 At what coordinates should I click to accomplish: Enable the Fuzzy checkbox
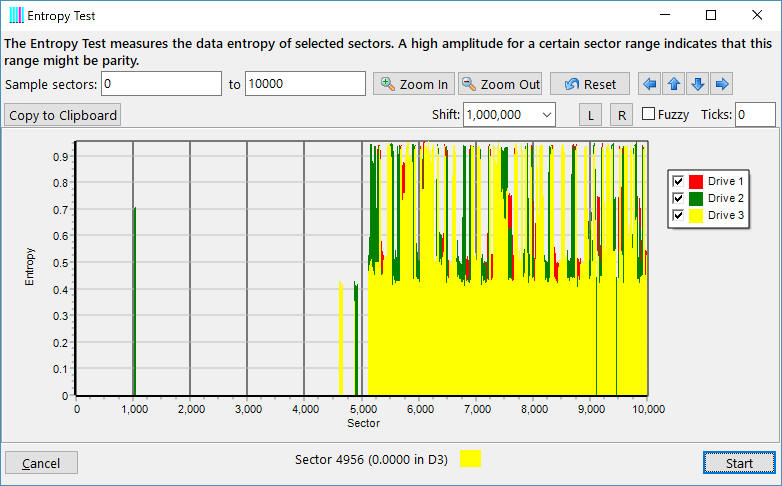tap(648, 114)
